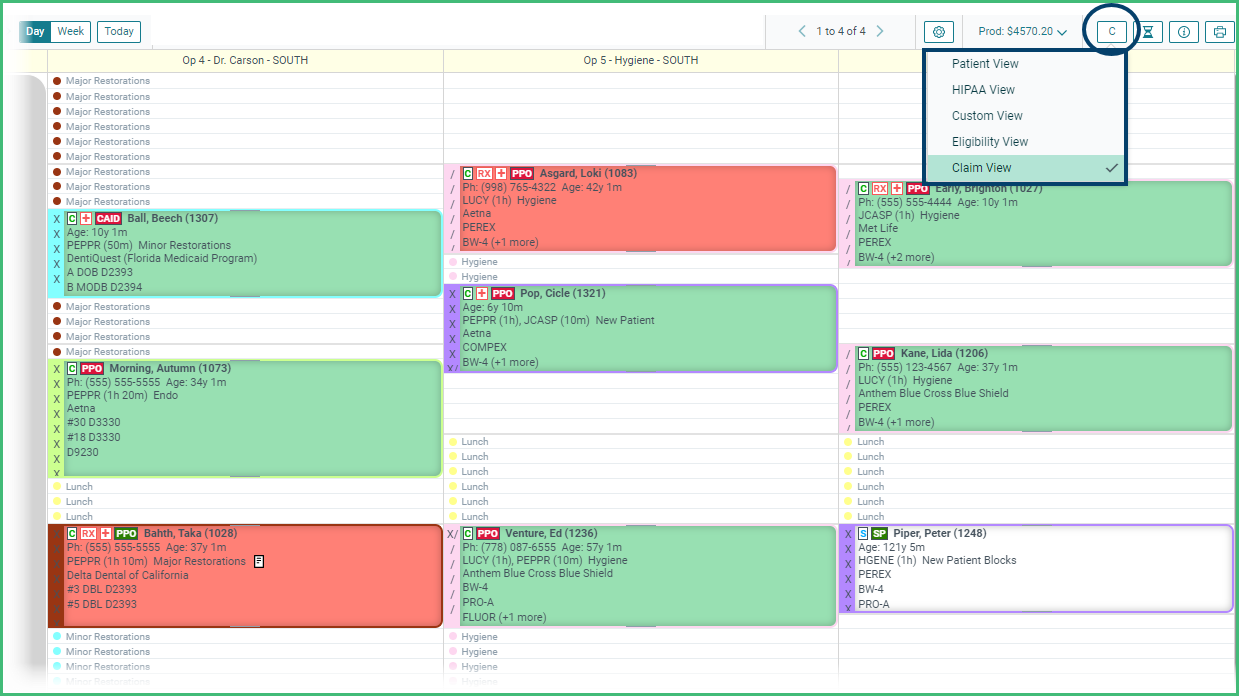Click the info circle icon on the toolbar
Screen dimensions: 1239x696
click(x=1183, y=31)
